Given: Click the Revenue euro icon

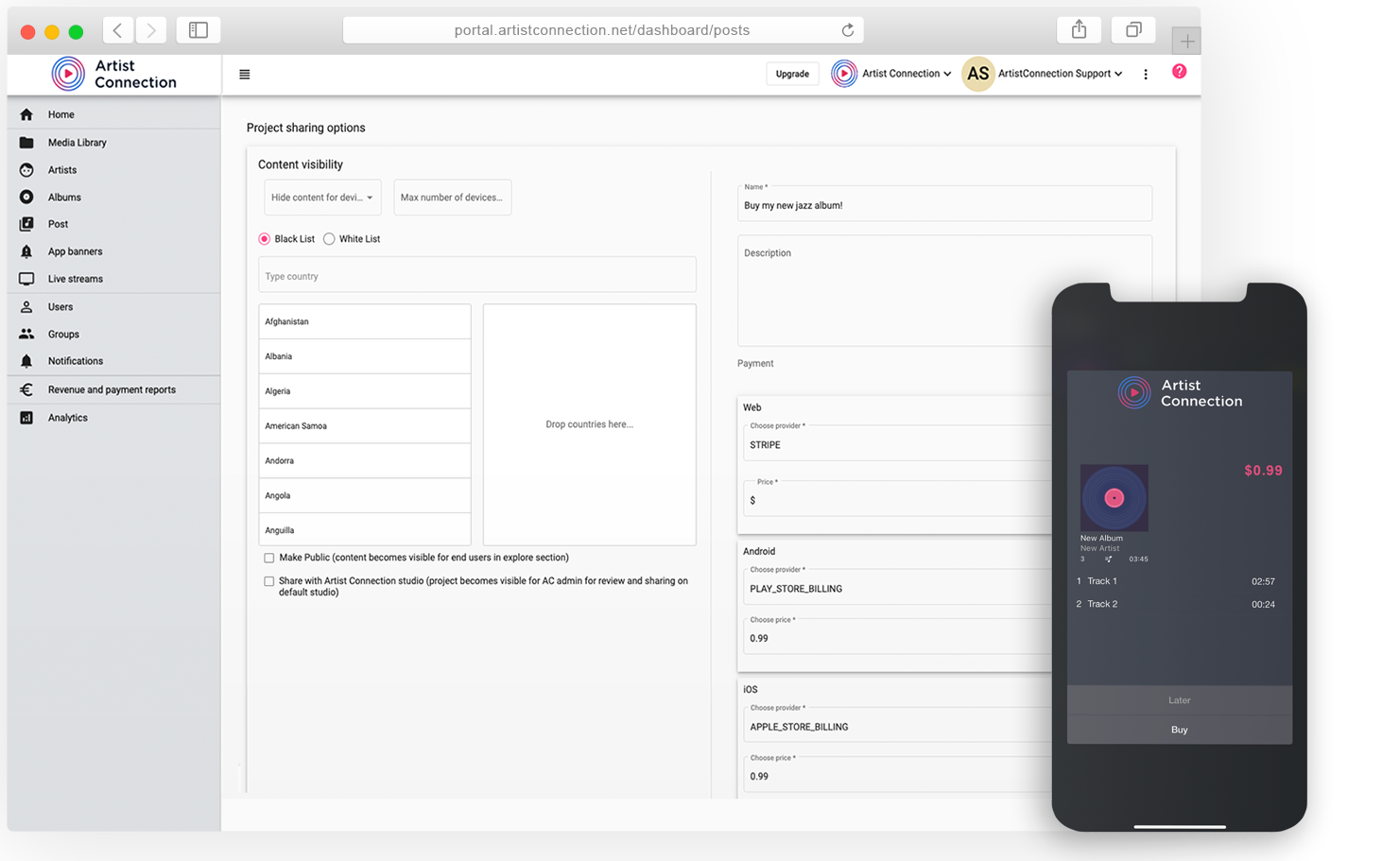Looking at the screenshot, I should tap(26, 389).
